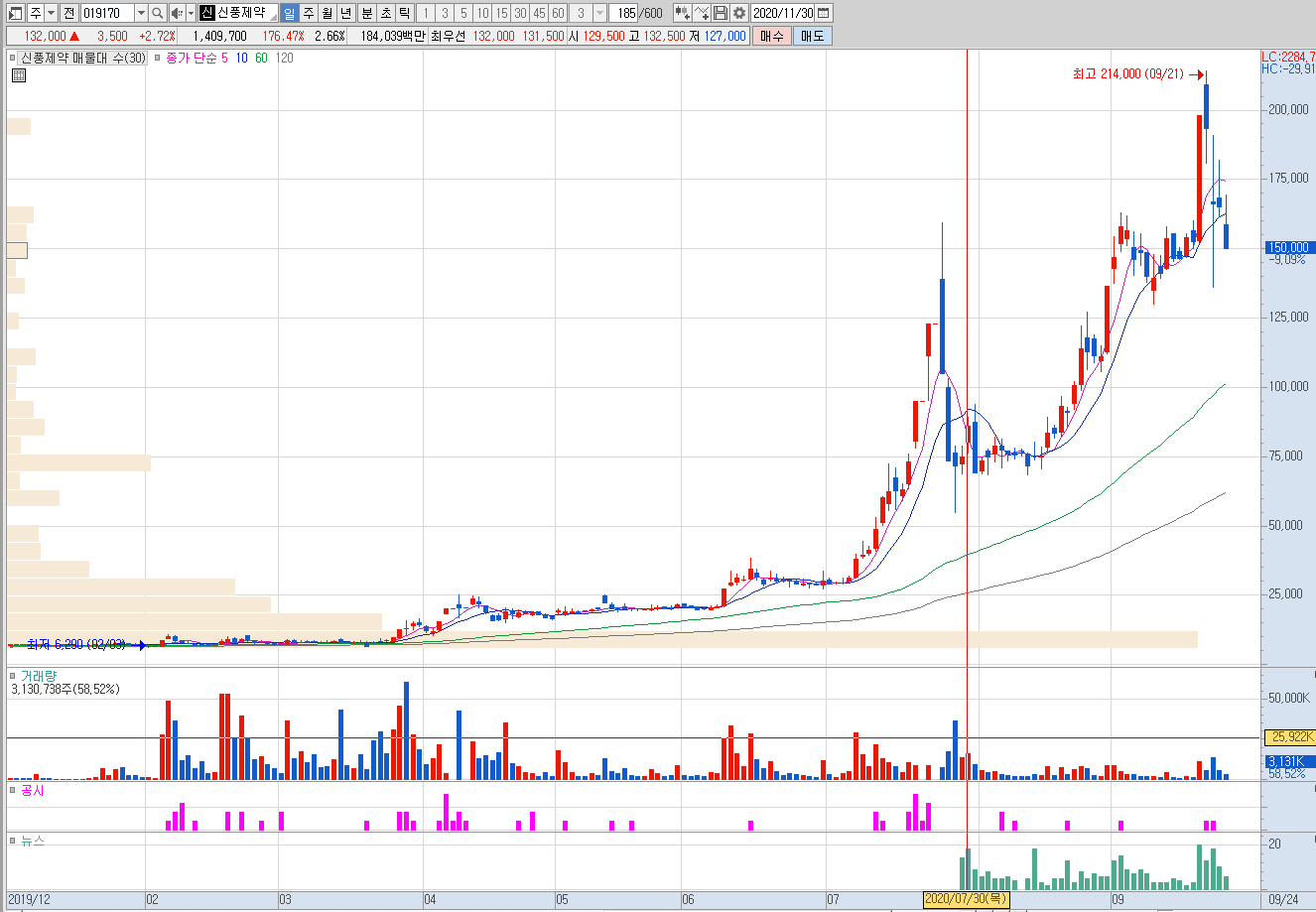This screenshot has width=1316, height=912.
Task: Open chart settings gear icon
Action: click(738, 13)
